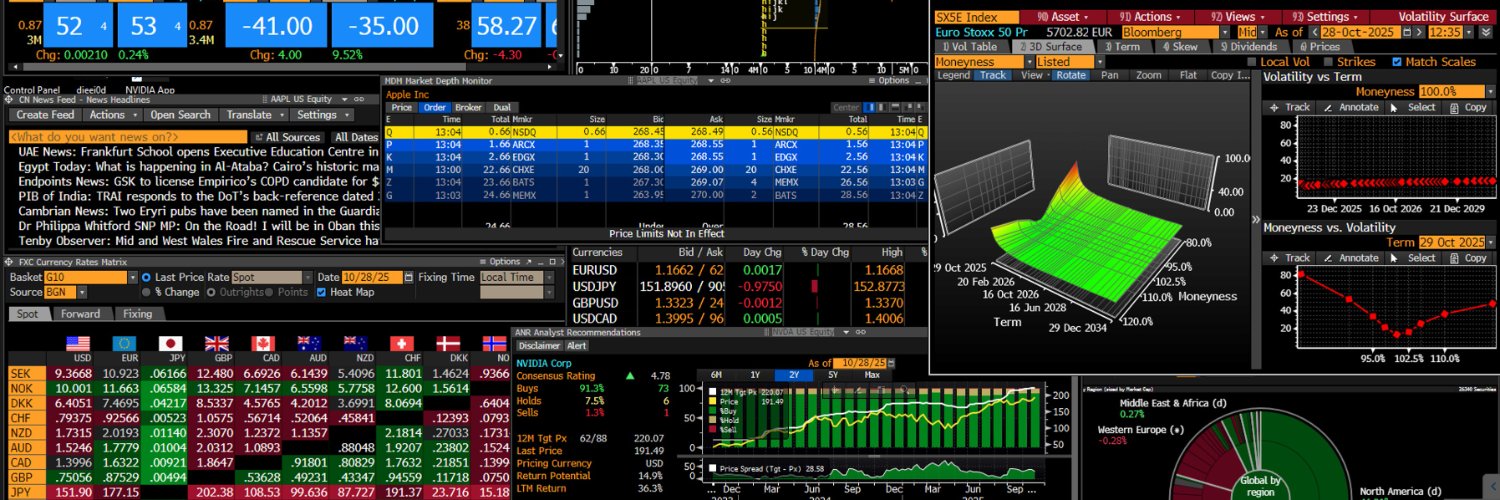Switch to the Vol Table tab
Image resolution: width=1500 pixels, height=500 pixels.
pos(971,47)
